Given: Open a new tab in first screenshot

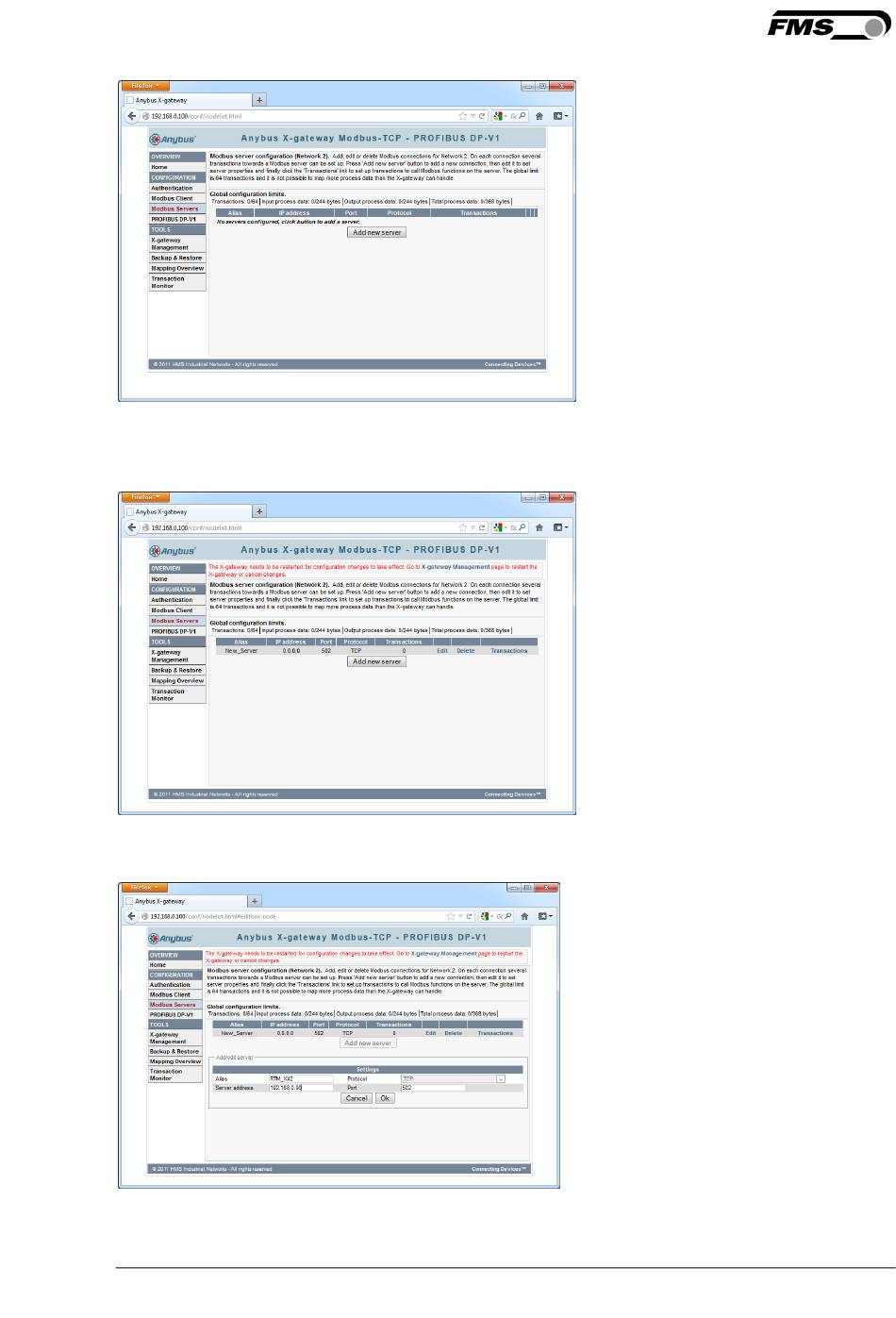Looking at the screenshot, I should (259, 100).
